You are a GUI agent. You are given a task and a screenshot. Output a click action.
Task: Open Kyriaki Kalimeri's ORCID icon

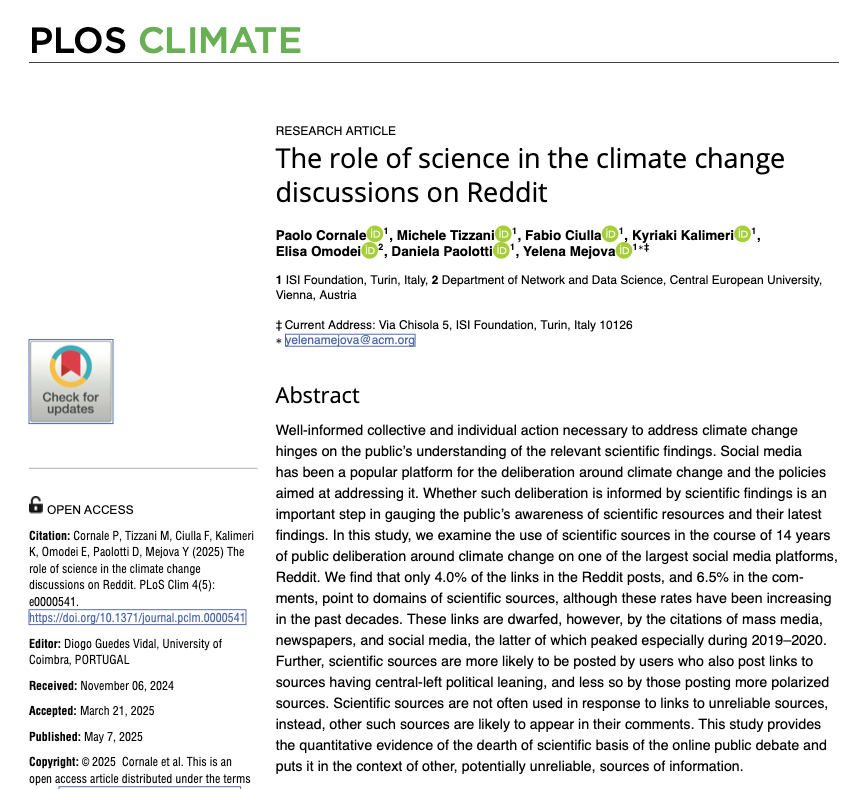743,235
